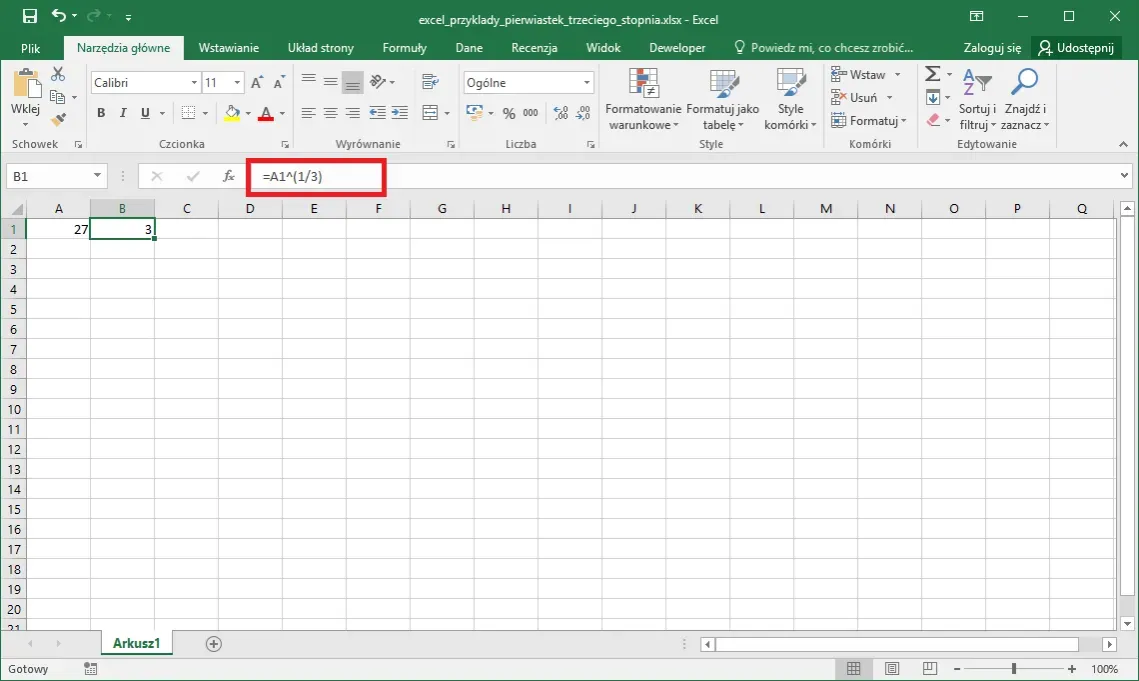Open the Name Box dropdown arrow
1139x681 pixels.
(97, 176)
